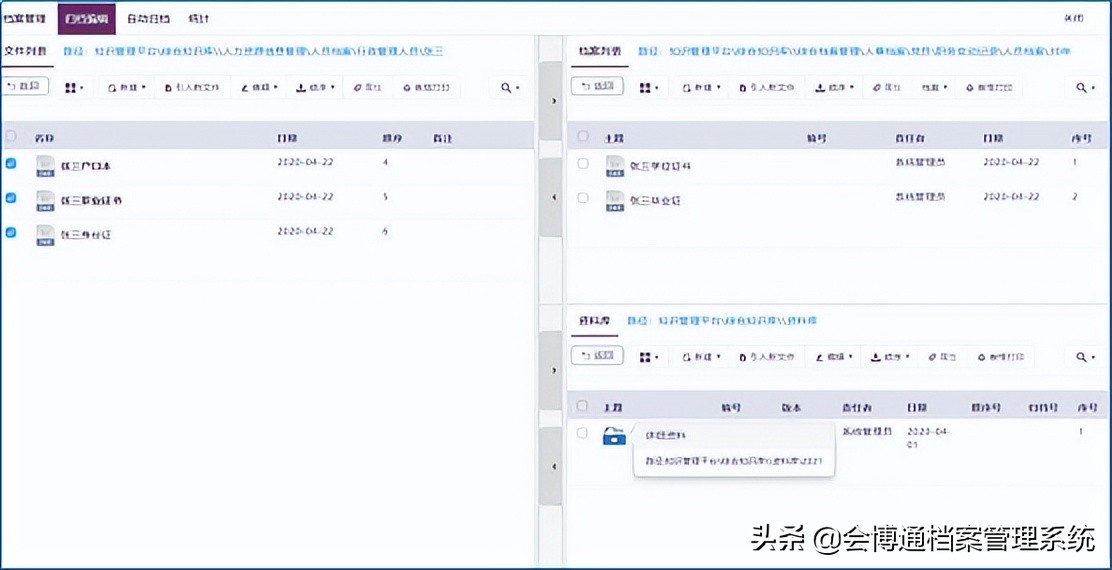Open the Sort dropdown in the library toolbar

[890, 357]
